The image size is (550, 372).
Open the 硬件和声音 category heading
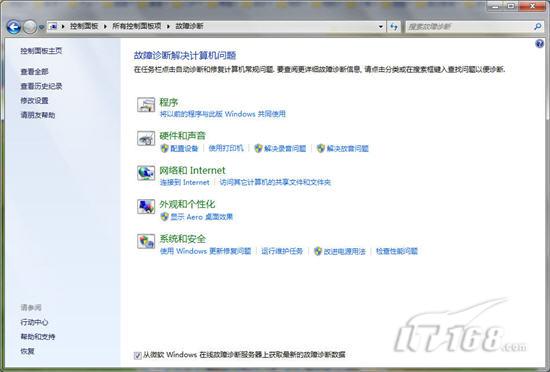click(182, 136)
